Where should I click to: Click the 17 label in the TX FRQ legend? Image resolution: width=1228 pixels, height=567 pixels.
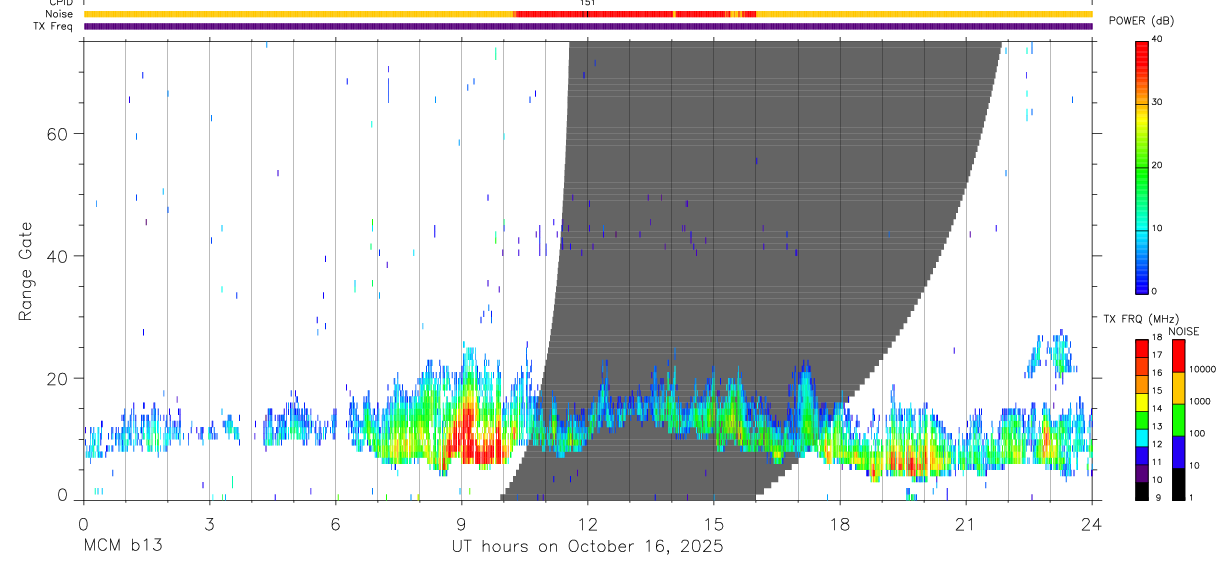point(1157,355)
